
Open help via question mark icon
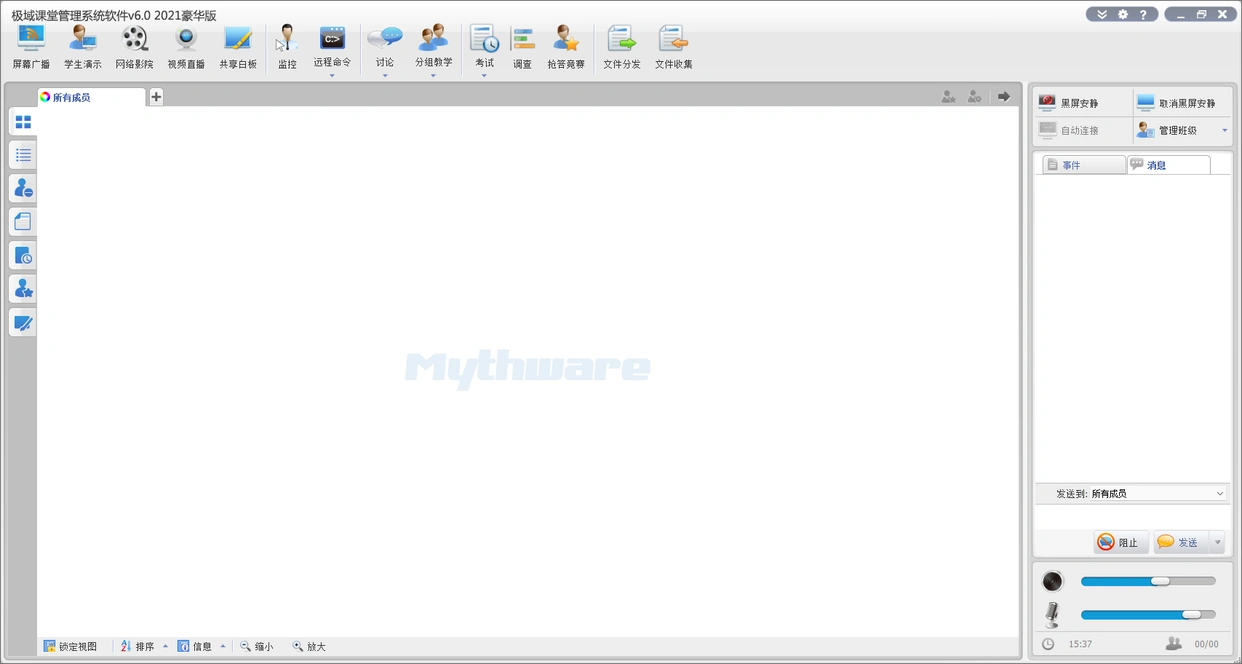tap(1143, 14)
